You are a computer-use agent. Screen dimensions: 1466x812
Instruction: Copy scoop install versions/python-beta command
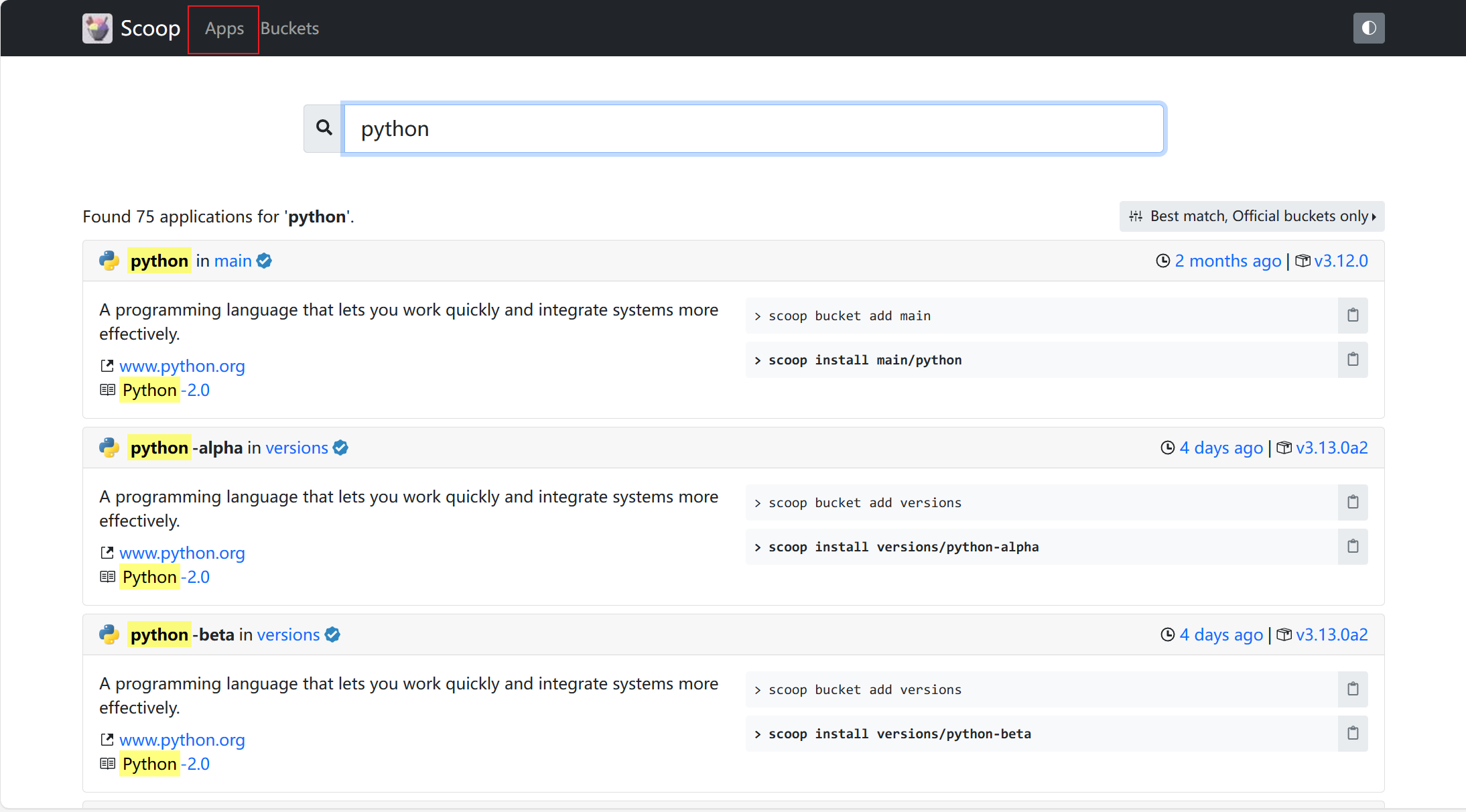1353,734
